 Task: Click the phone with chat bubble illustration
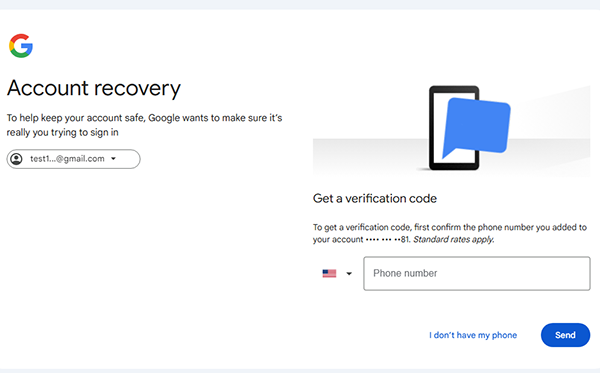pos(469,128)
